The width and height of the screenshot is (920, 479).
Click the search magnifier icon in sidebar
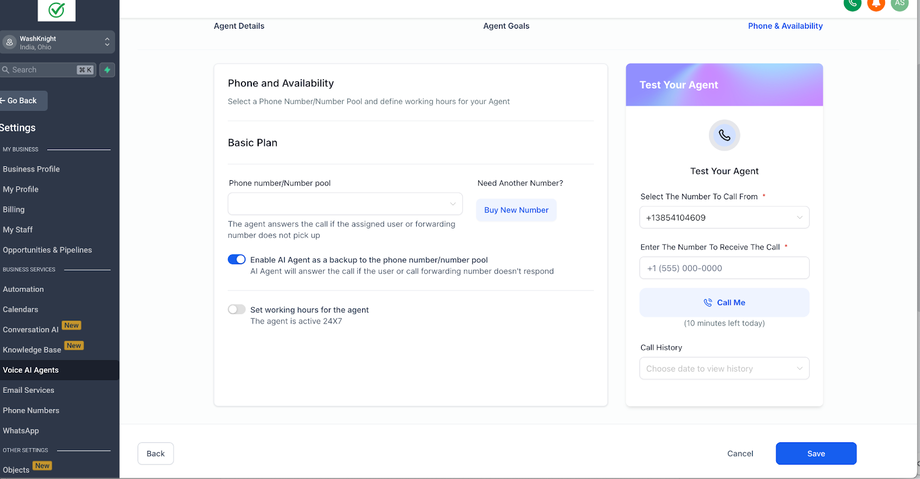(x=5, y=70)
